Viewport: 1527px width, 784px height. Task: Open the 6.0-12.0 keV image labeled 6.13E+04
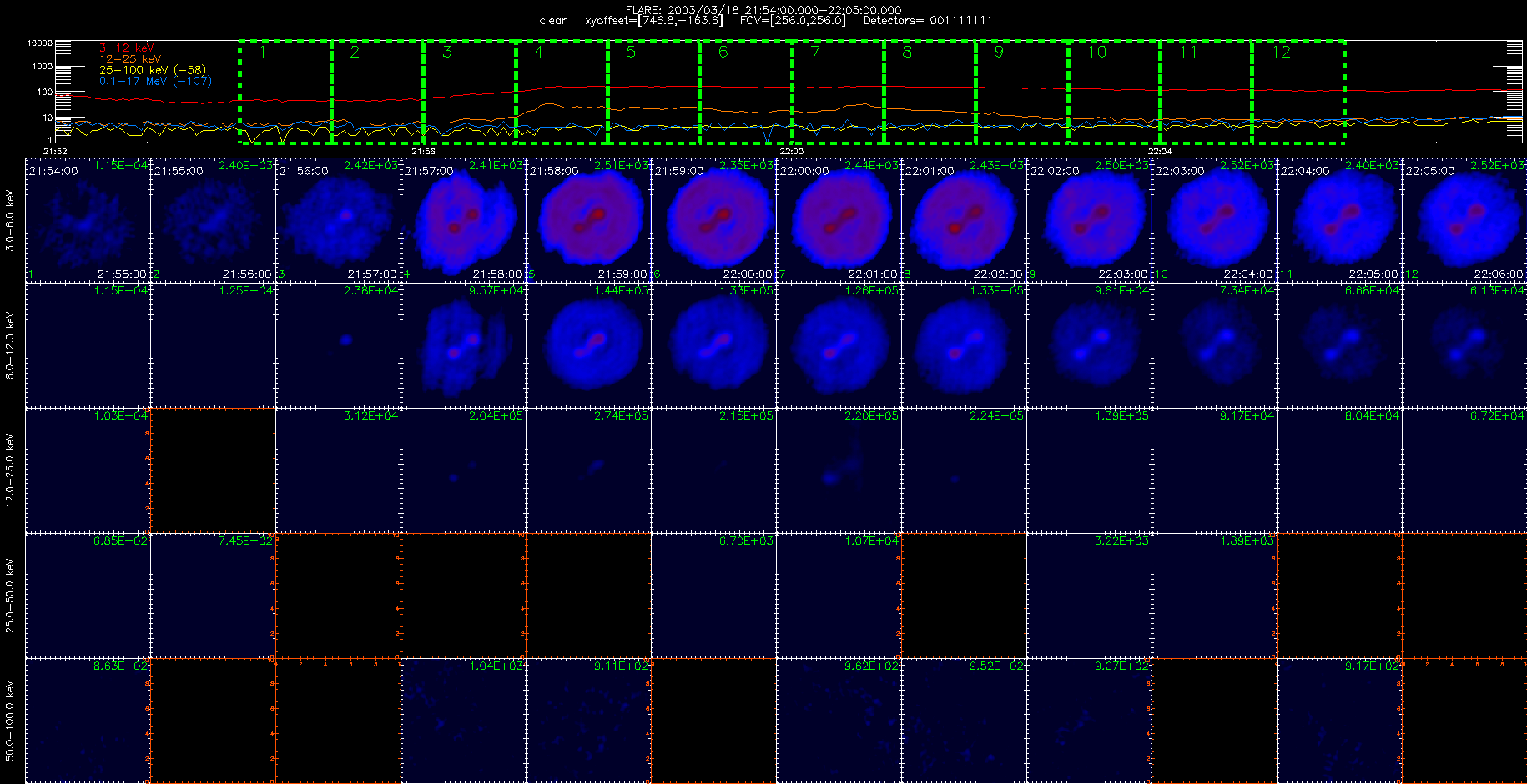(1464, 344)
